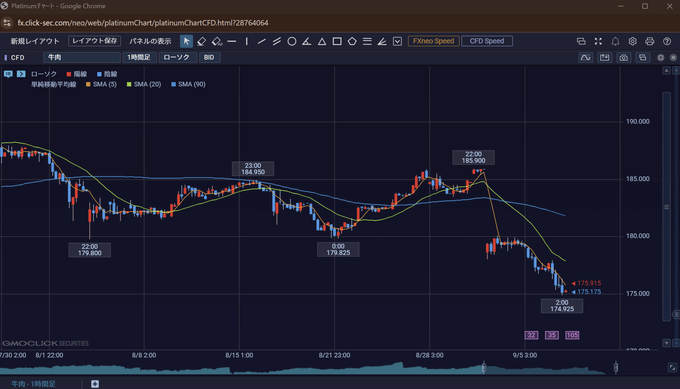The image size is (680, 389).
Task: Open the technical indicator settings icon
Action: click(x=585, y=57)
